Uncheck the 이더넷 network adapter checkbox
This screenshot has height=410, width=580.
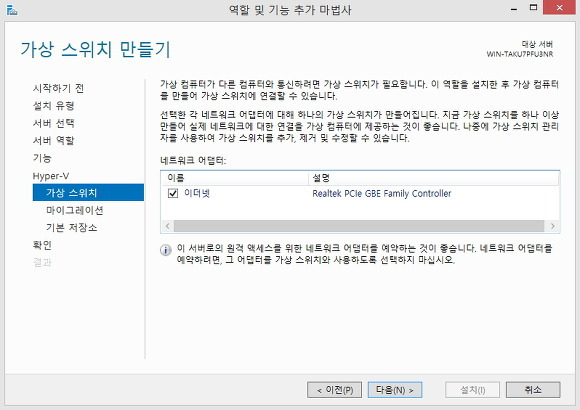tap(173, 193)
